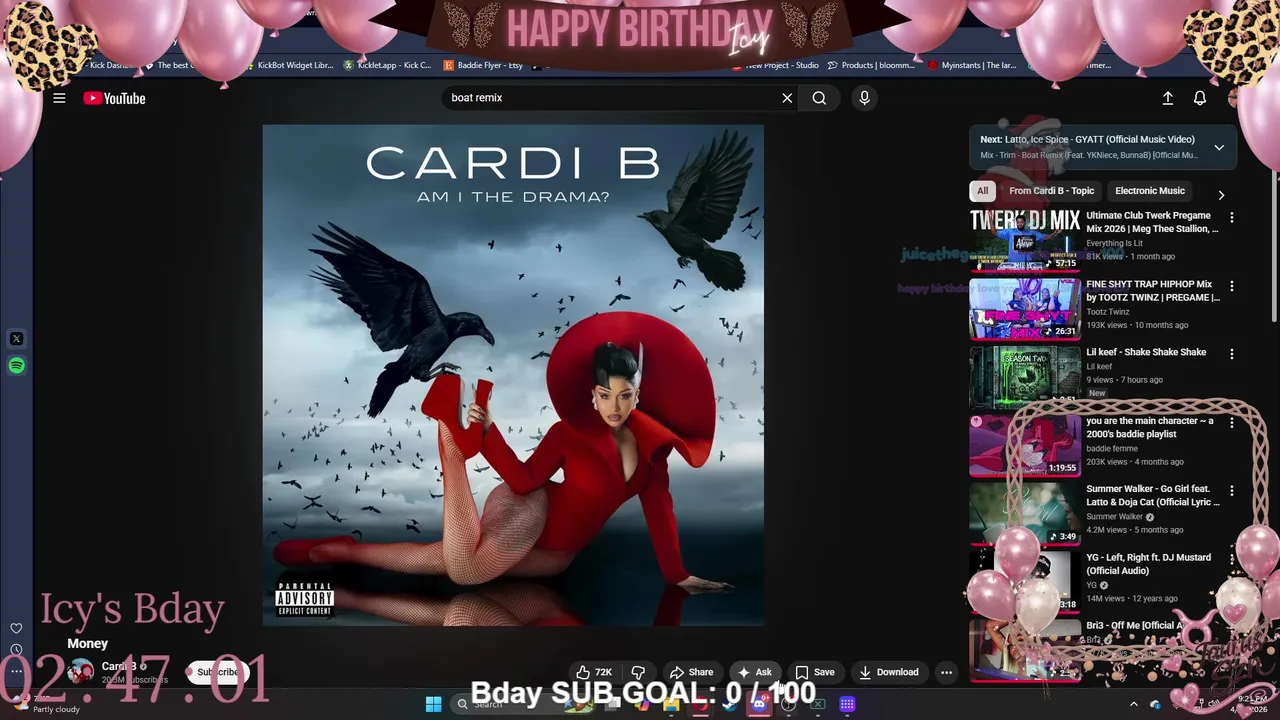Open TWERK DJ MIX thumbnail 57:15
Viewport: 1280px width, 720px height.
(1025, 241)
